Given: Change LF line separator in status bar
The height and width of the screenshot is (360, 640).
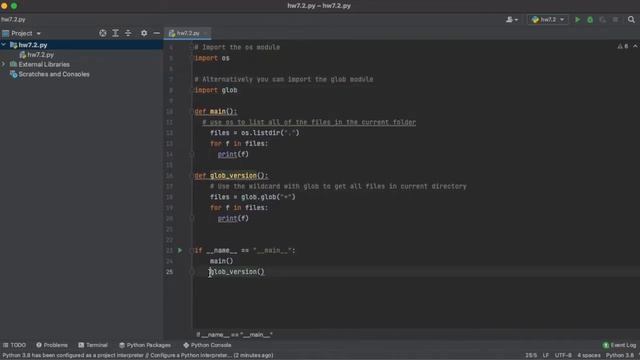Looking at the screenshot, I should pos(546,356).
